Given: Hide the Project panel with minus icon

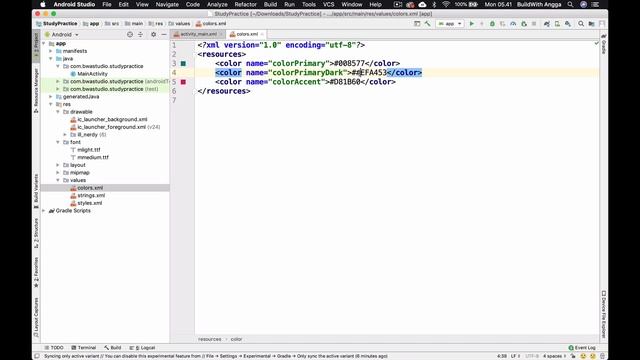Looking at the screenshot, I should [164, 35].
